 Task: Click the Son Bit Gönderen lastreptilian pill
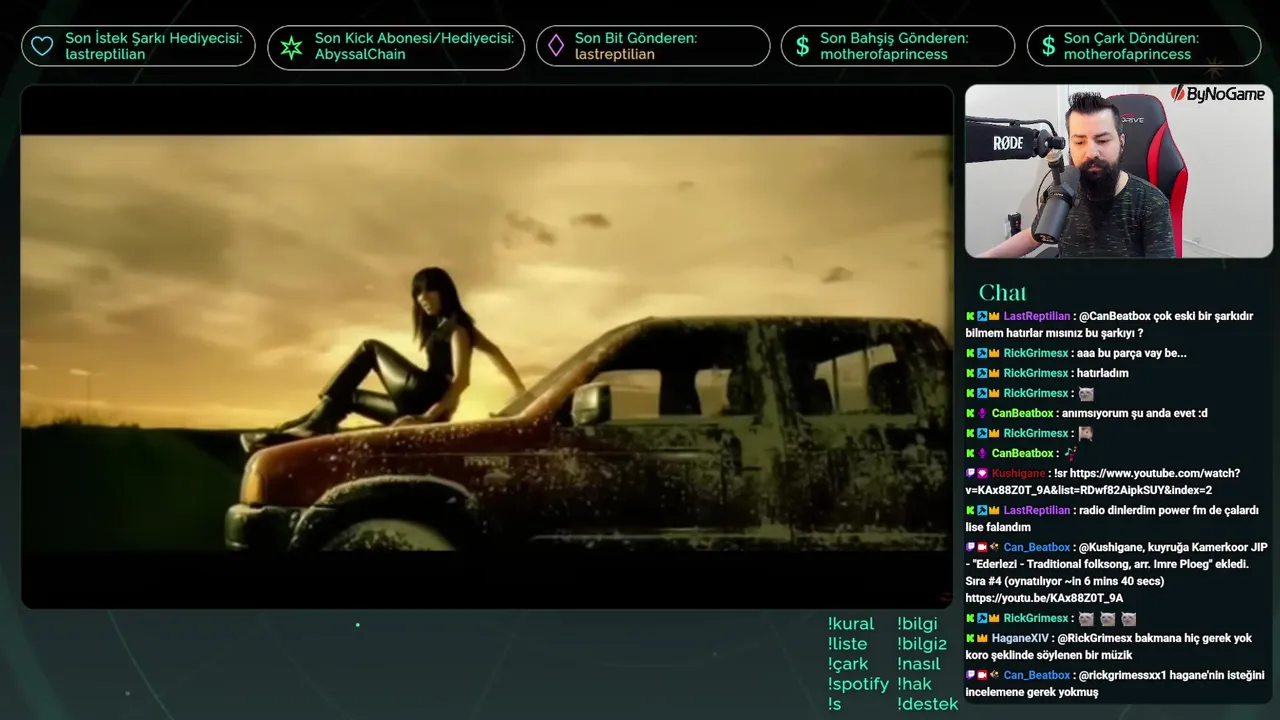pyautogui.click(x=653, y=46)
